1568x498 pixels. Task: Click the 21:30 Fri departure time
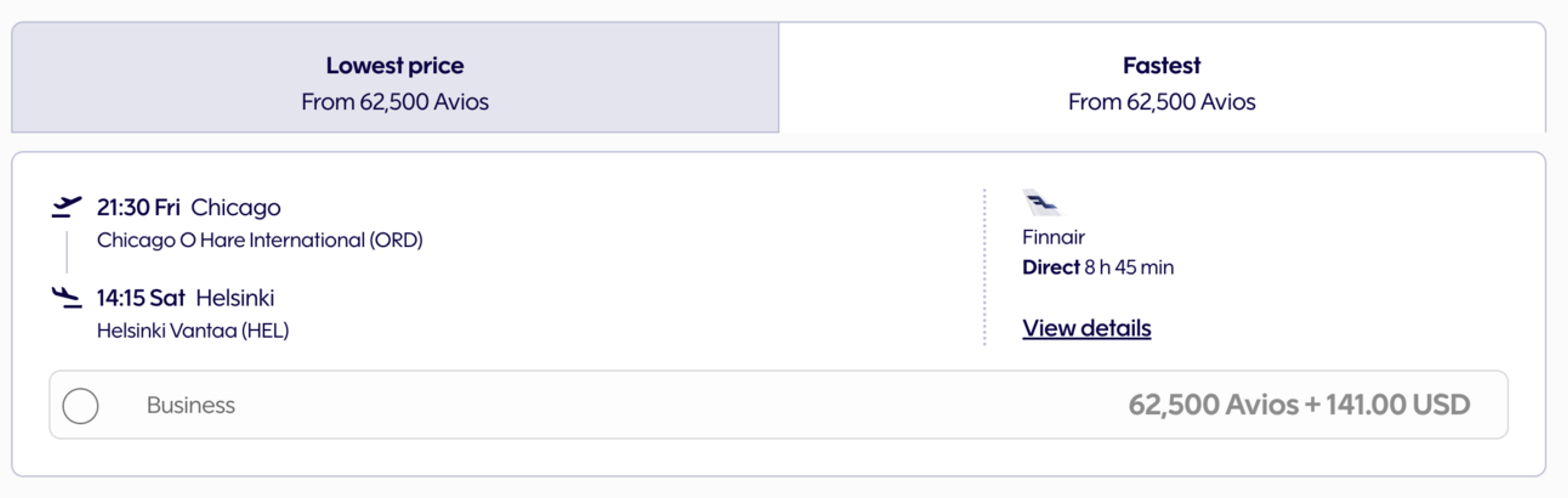tap(138, 208)
